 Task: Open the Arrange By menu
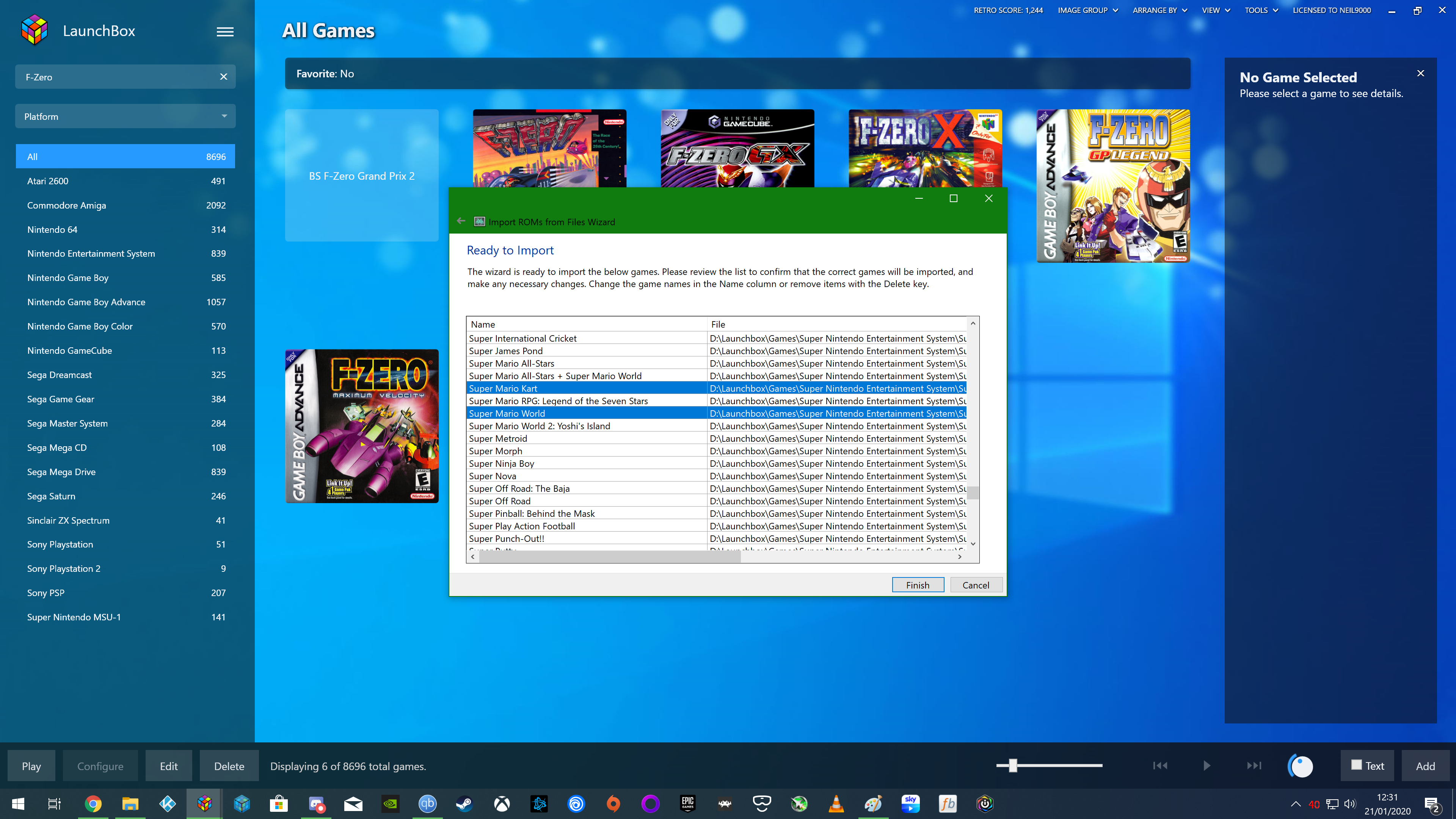pos(1159,10)
